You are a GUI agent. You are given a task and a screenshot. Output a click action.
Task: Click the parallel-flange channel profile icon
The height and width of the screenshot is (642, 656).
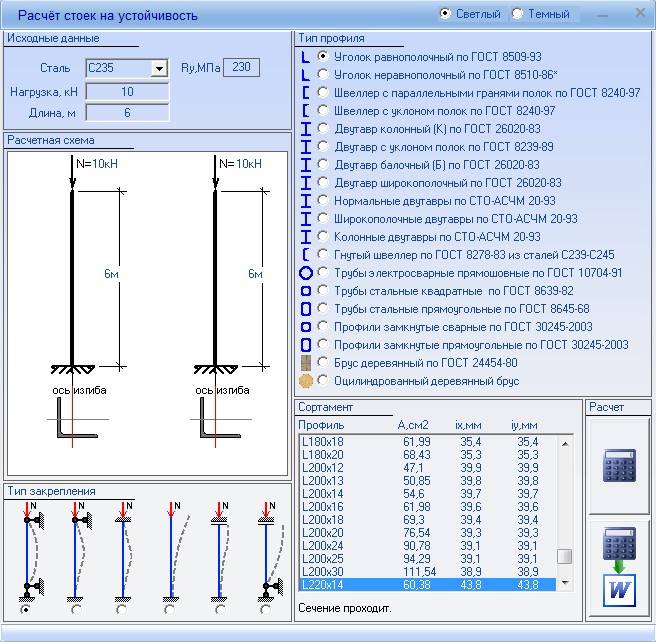click(x=306, y=92)
